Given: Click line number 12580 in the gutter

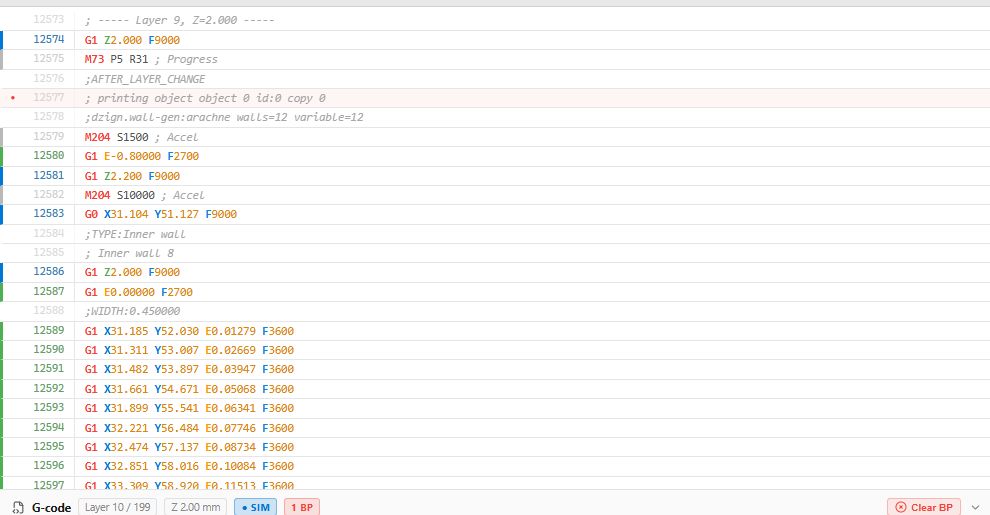Looking at the screenshot, I should coord(49,155).
